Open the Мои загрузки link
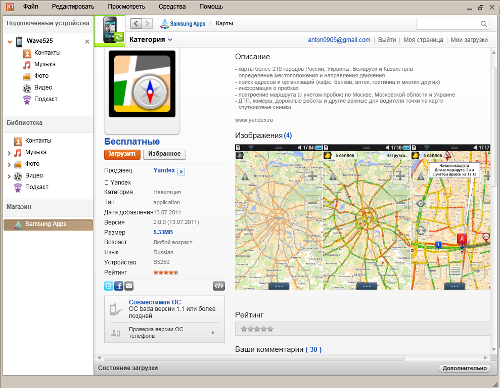 469,40
